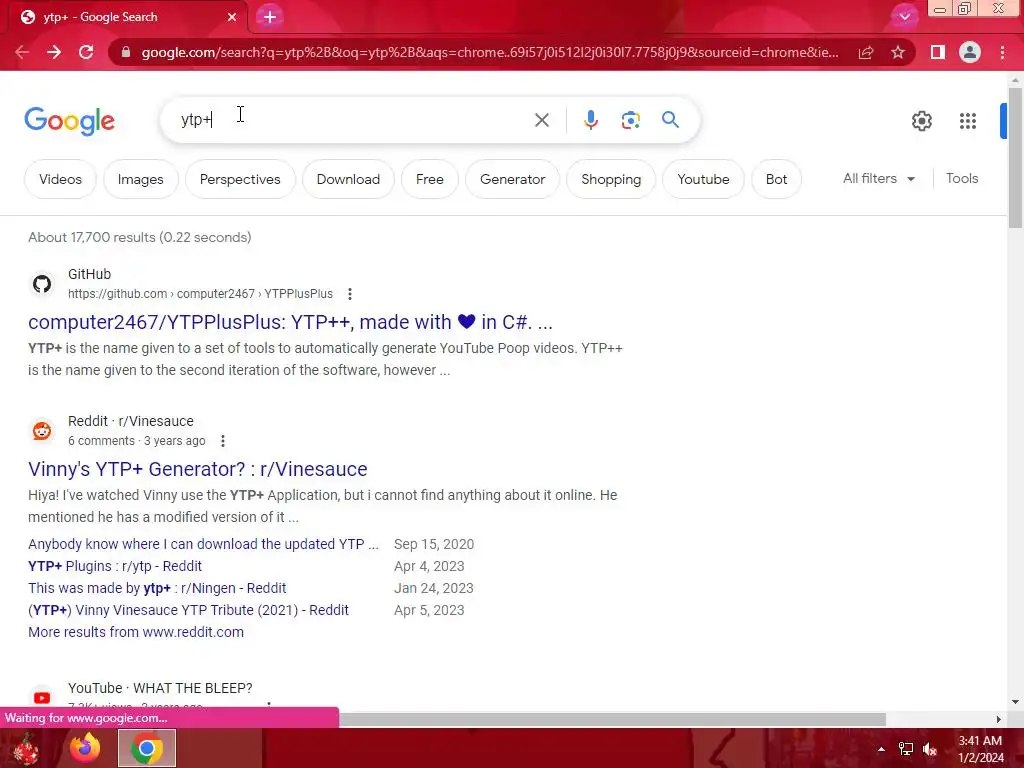Switch to Chrome in the taskbar

147,748
